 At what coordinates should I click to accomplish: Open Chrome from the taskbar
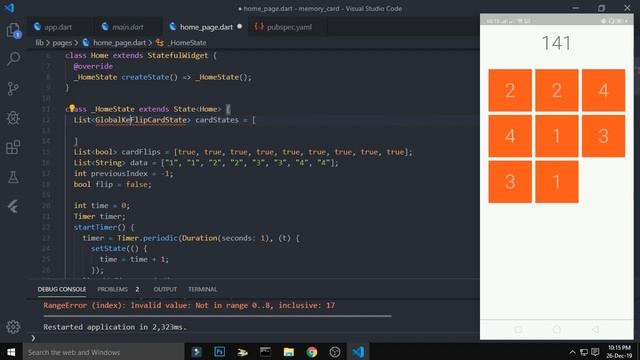click(x=312, y=352)
